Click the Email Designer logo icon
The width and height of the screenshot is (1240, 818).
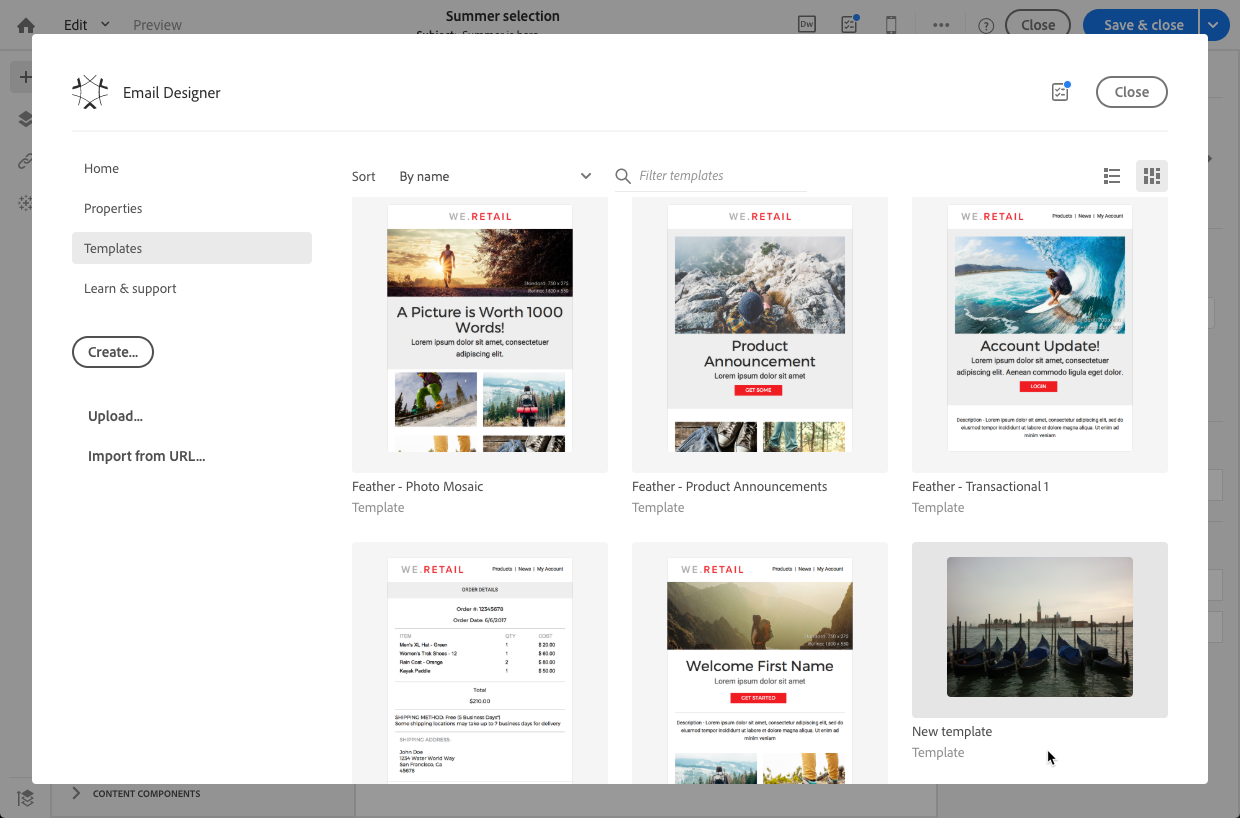(x=90, y=92)
